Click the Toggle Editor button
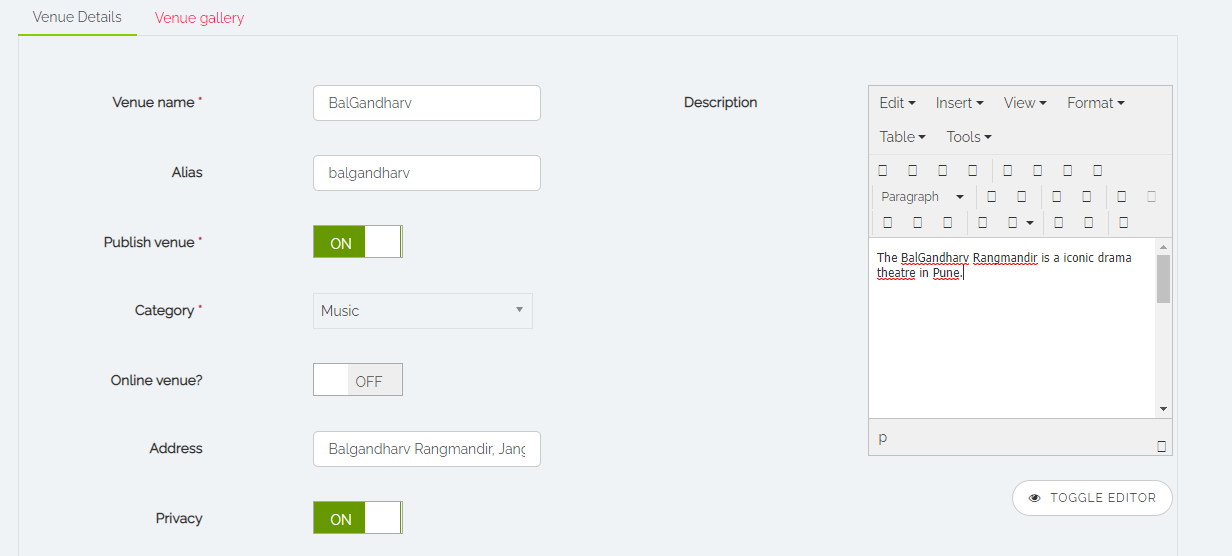The image size is (1232, 556). tap(1092, 498)
